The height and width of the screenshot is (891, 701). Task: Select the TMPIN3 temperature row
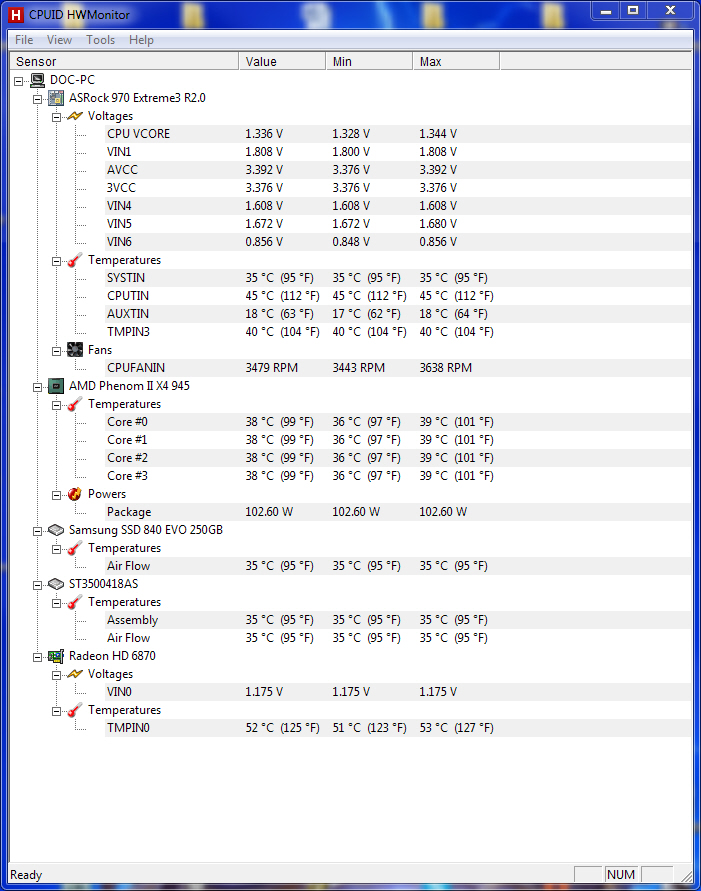click(x=398, y=332)
